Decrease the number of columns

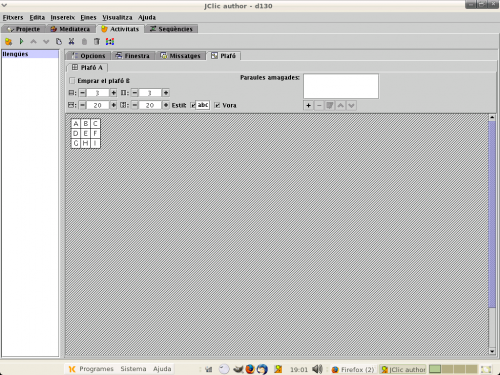(x=134, y=93)
